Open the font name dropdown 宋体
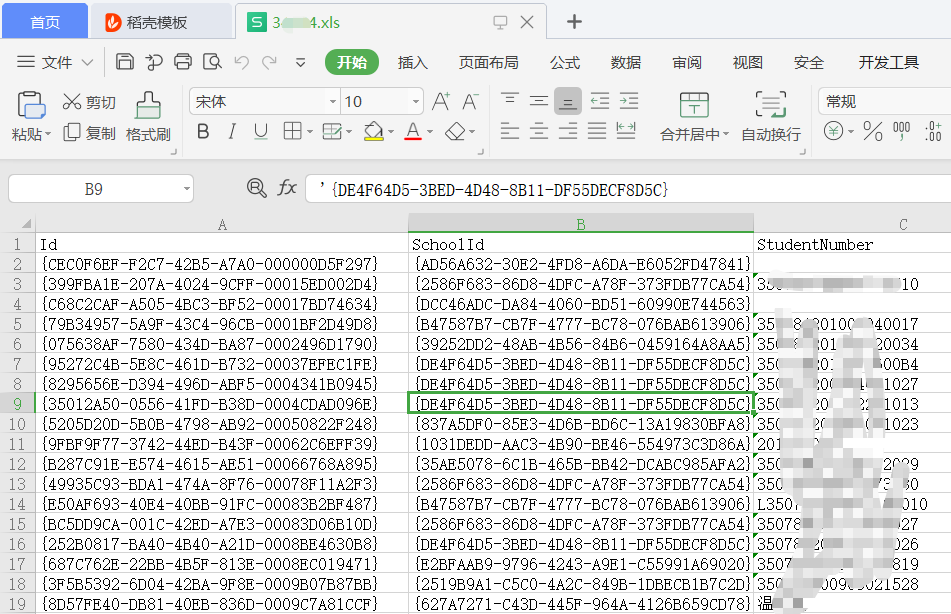The image size is (951, 614). point(333,101)
